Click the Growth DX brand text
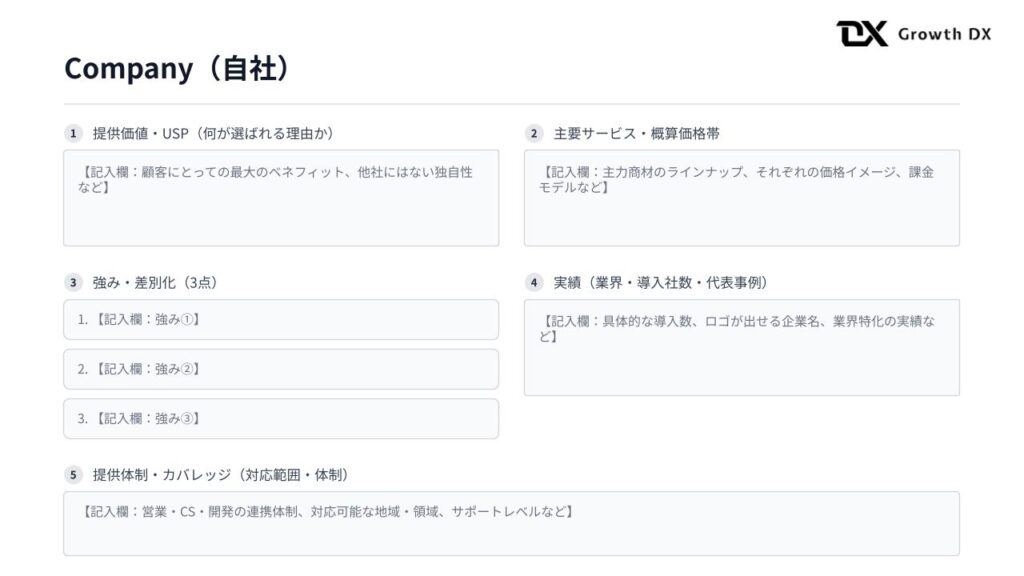The image size is (1024, 576). point(944,34)
